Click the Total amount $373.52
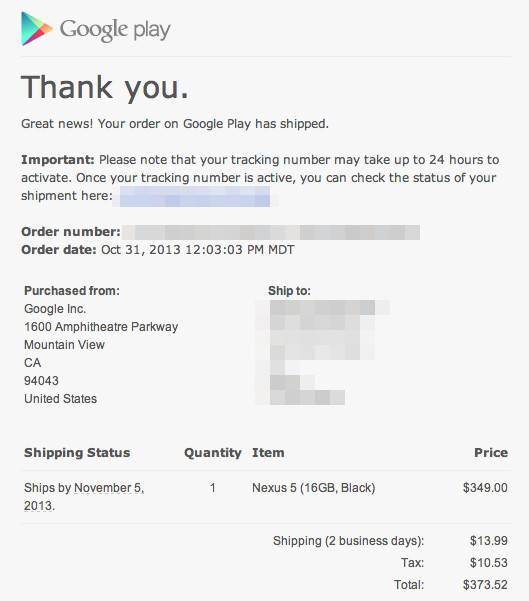Screen dimensions: 529x601 coord(485,585)
